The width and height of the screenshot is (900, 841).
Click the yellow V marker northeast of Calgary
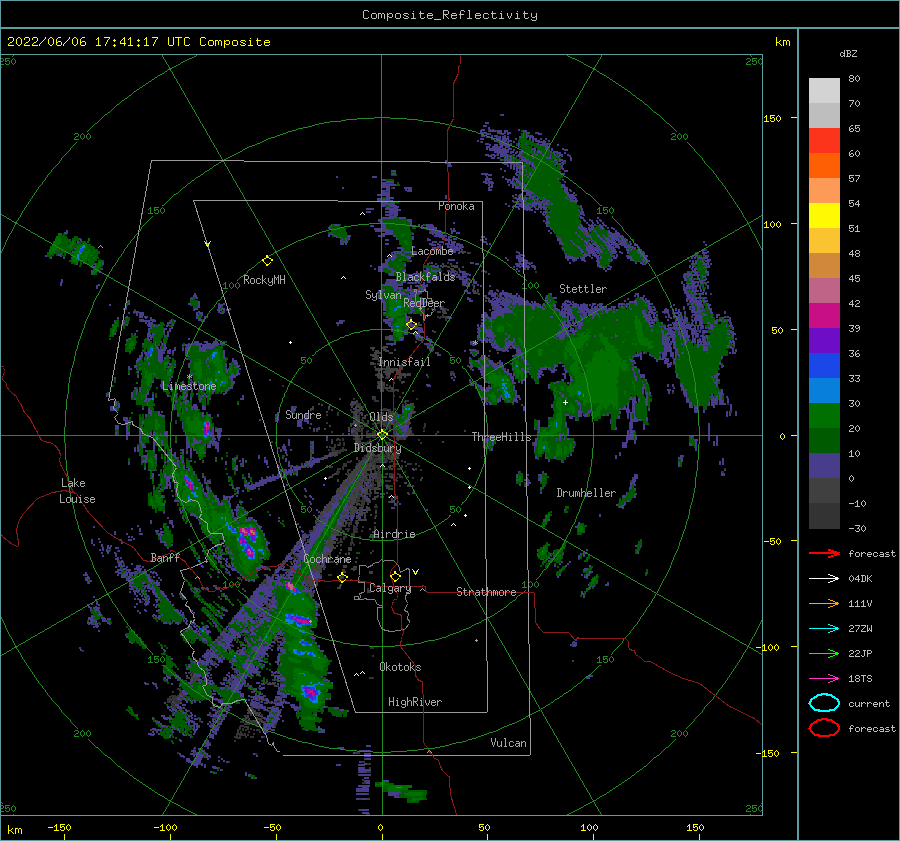(416, 572)
